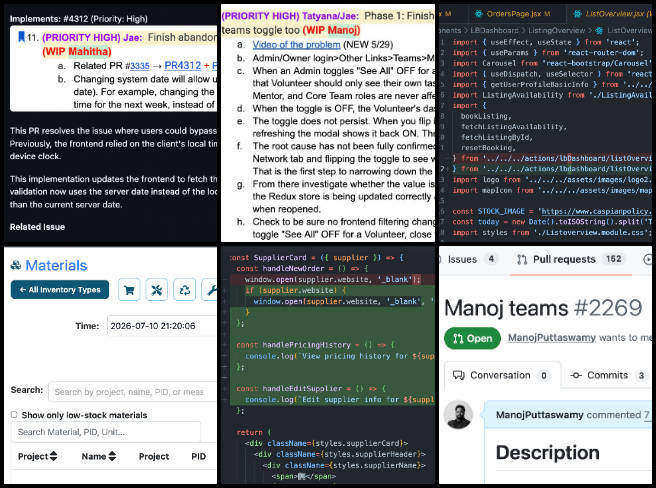656x488 pixels.
Task: Sort by the Name column arrows
Action: click(112, 456)
